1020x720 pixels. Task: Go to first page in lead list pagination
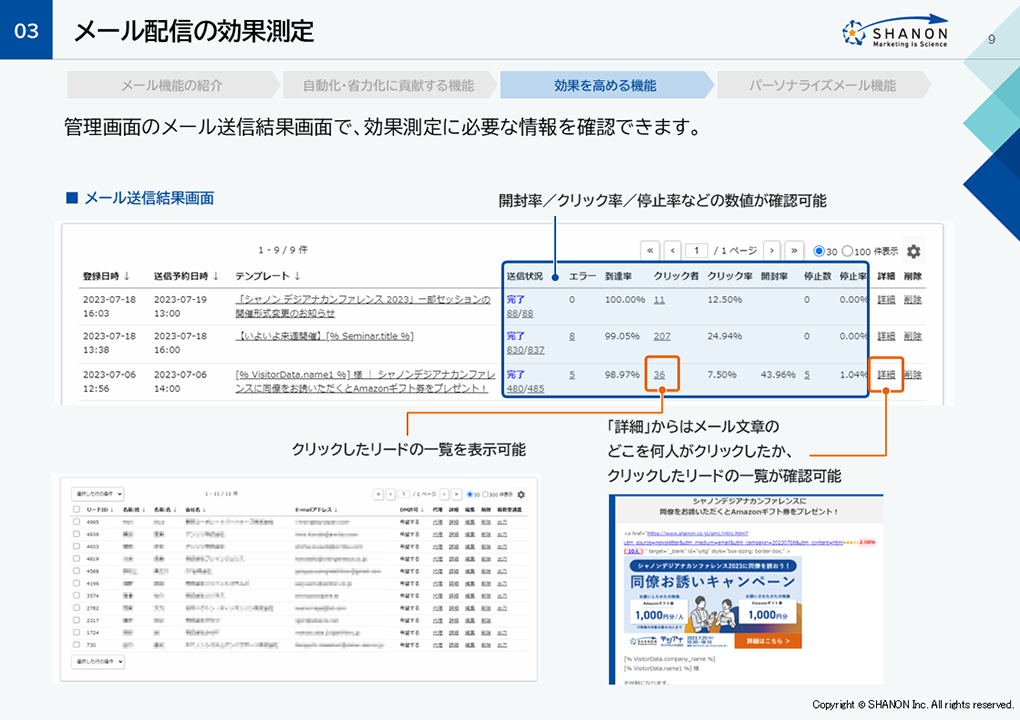379,494
